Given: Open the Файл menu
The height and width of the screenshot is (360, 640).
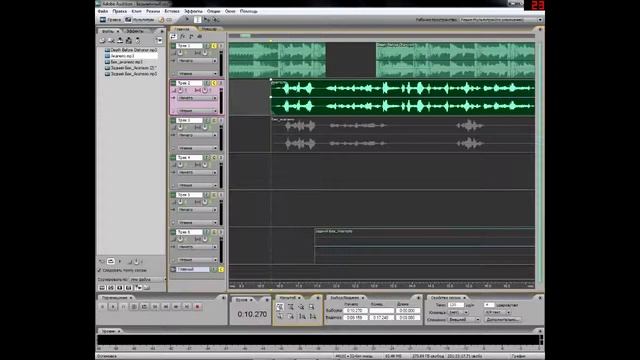Looking at the screenshot, I should pyautogui.click(x=103, y=11).
